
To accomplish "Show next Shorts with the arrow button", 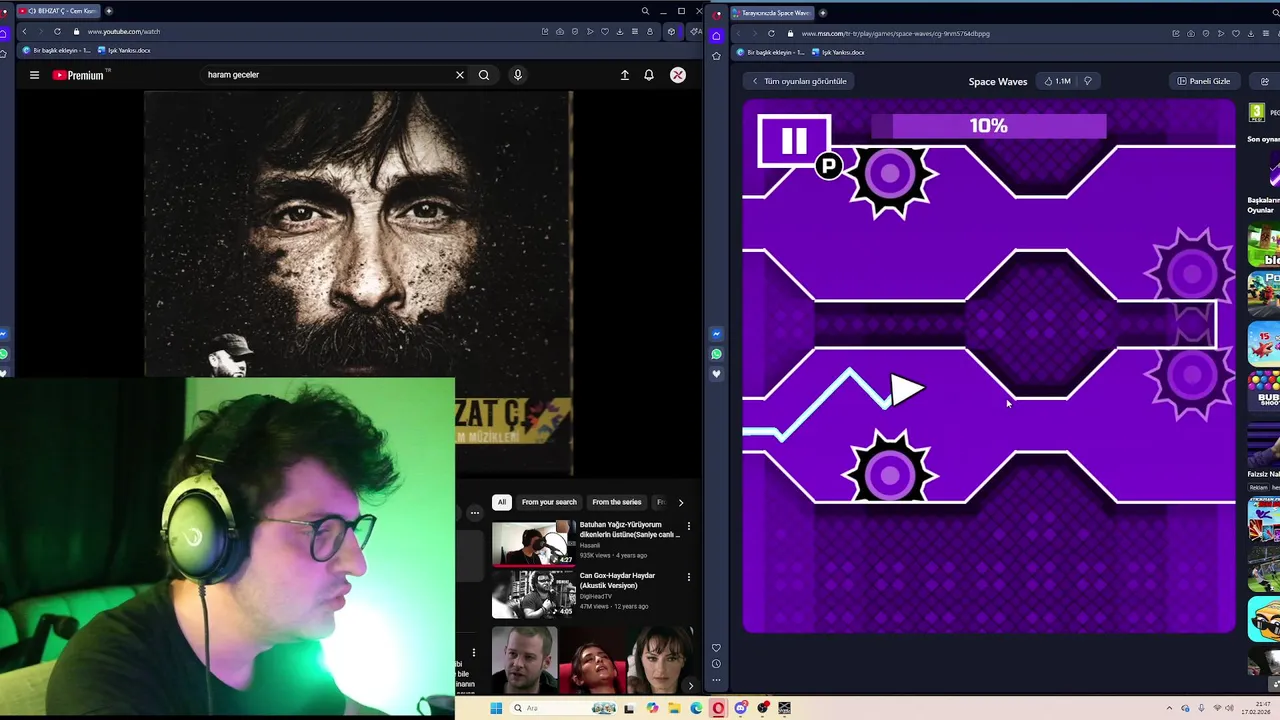I will (690, 686).
